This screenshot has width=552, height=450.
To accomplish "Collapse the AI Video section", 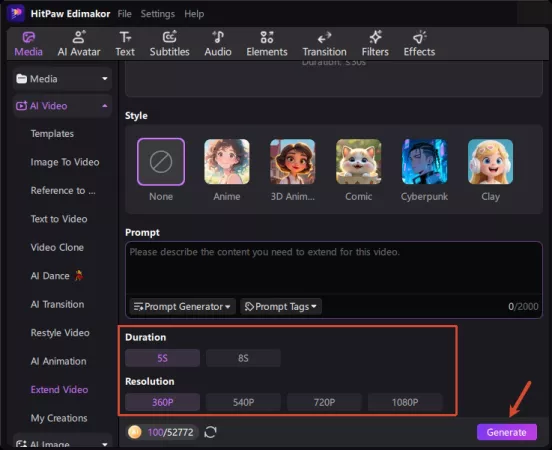I will [63, 106].
